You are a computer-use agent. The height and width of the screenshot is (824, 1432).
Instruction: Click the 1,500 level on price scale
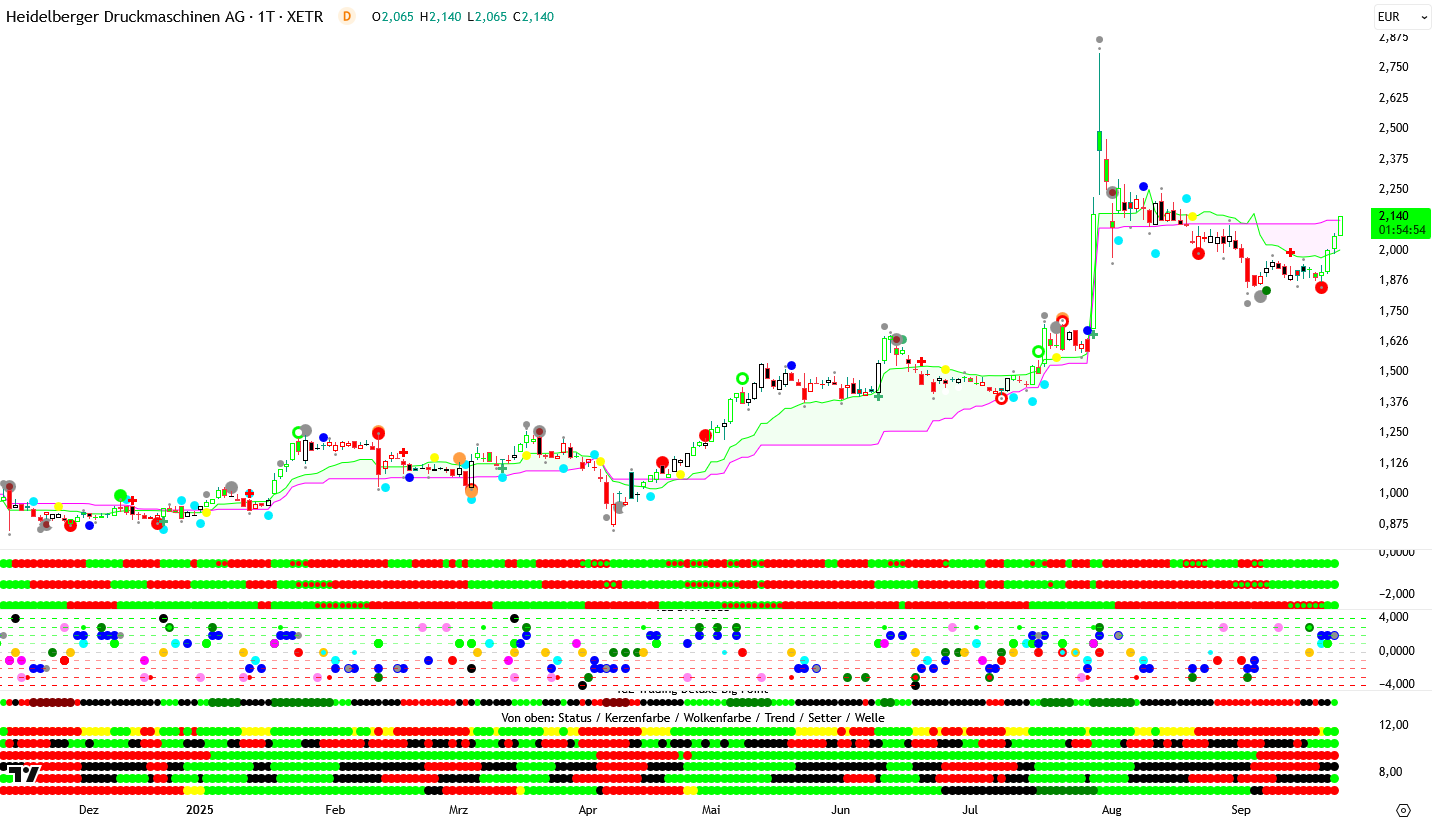click(1393, 371)
